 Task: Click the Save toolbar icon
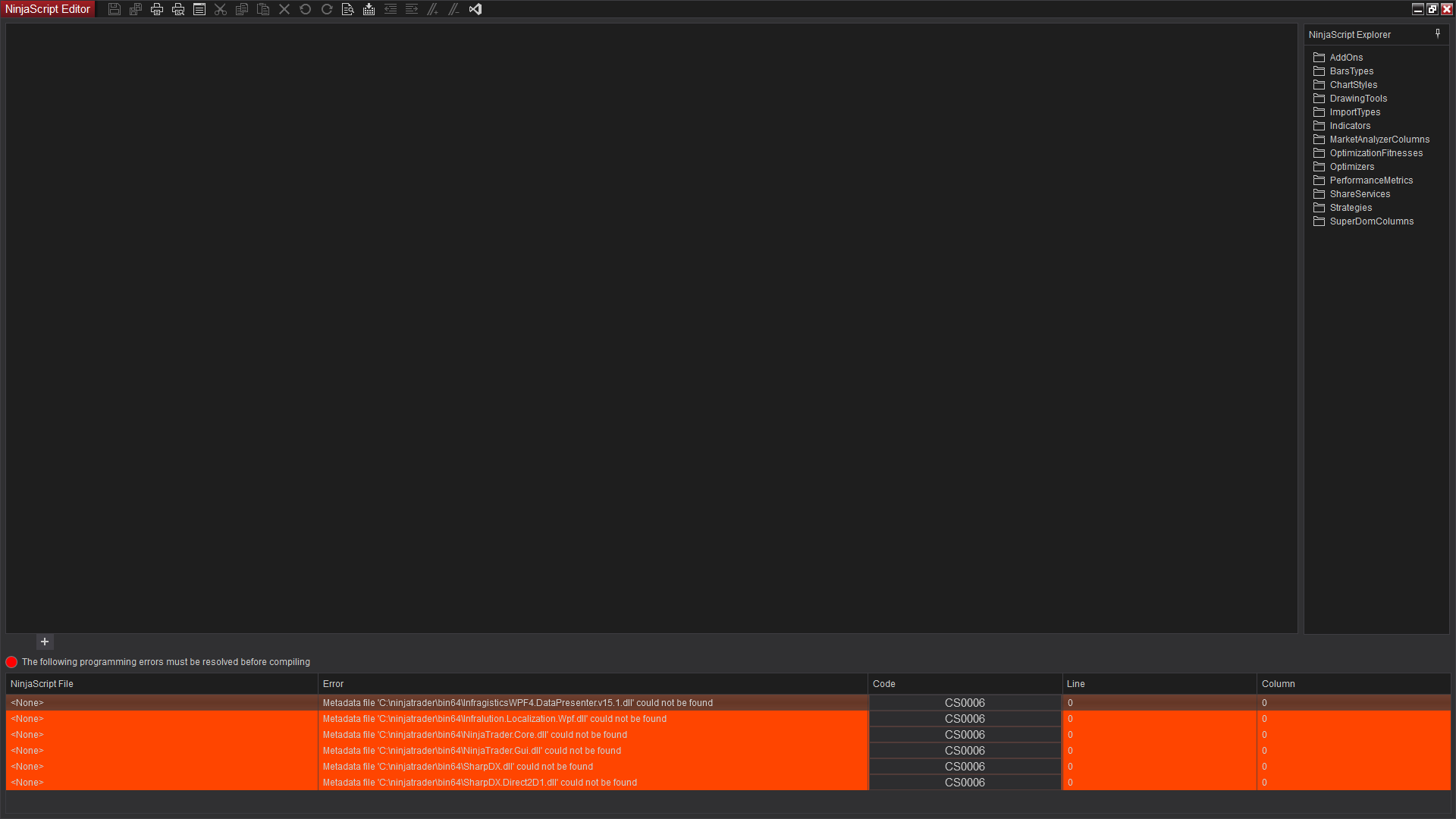tap(115, 9)
